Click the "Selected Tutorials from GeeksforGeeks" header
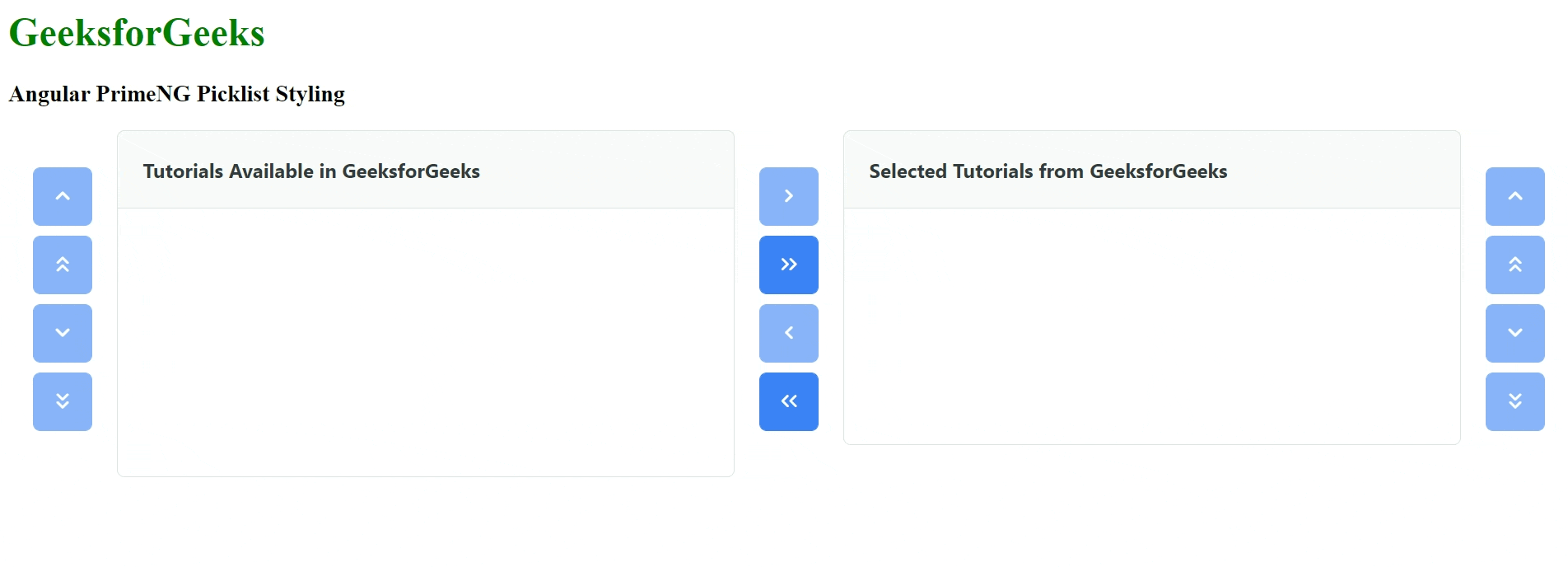The height and width of the screenshot is (567, 1568). pos(1048,171)
